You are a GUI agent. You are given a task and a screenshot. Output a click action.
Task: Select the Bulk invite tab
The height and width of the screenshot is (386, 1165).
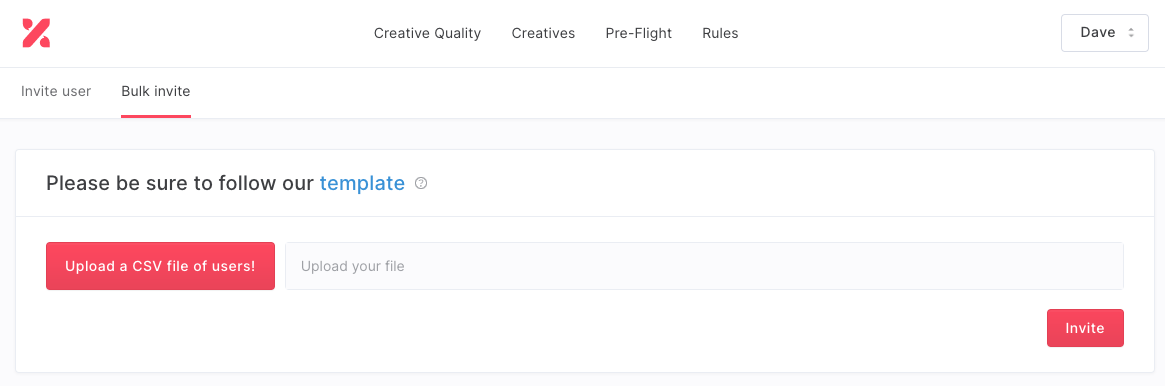[156, 92]
